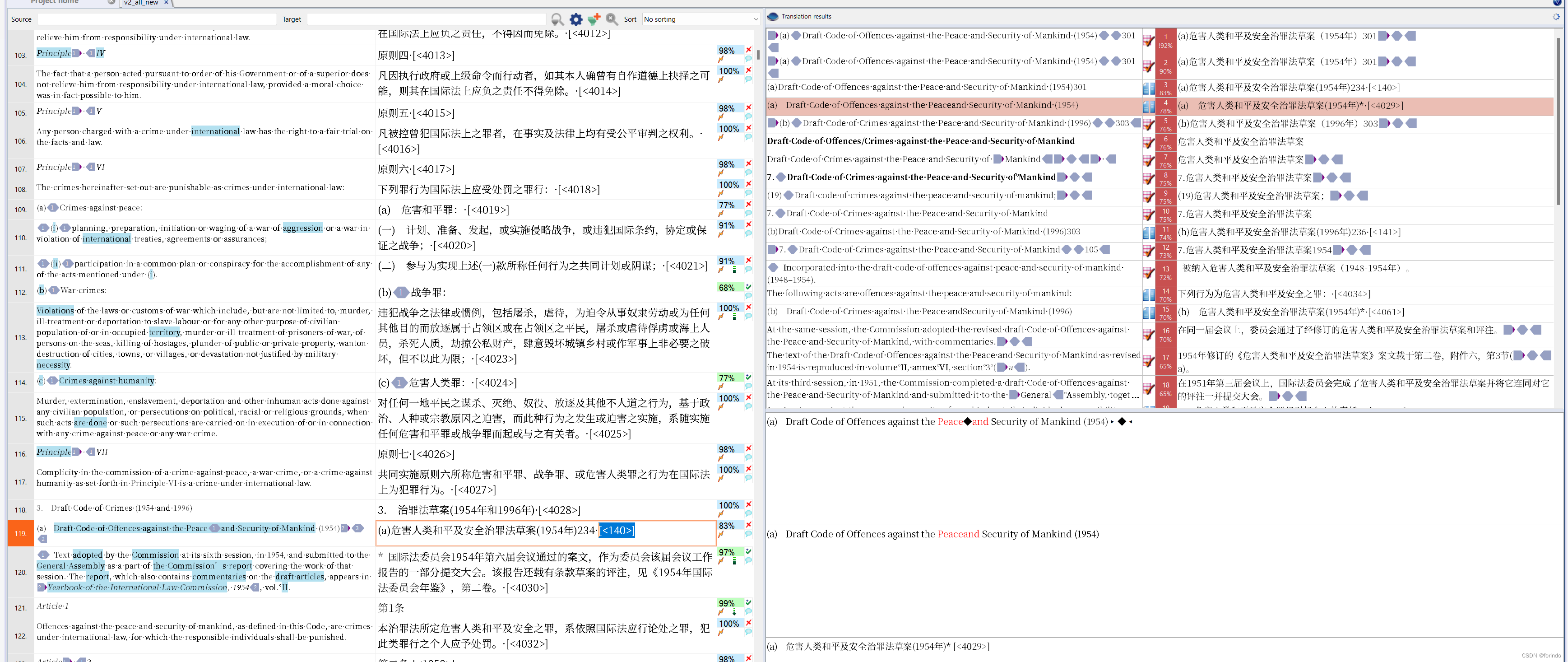Click the TM match icon beside result 1
This screenshot has width=1568, height=662.
[1149, 40]
